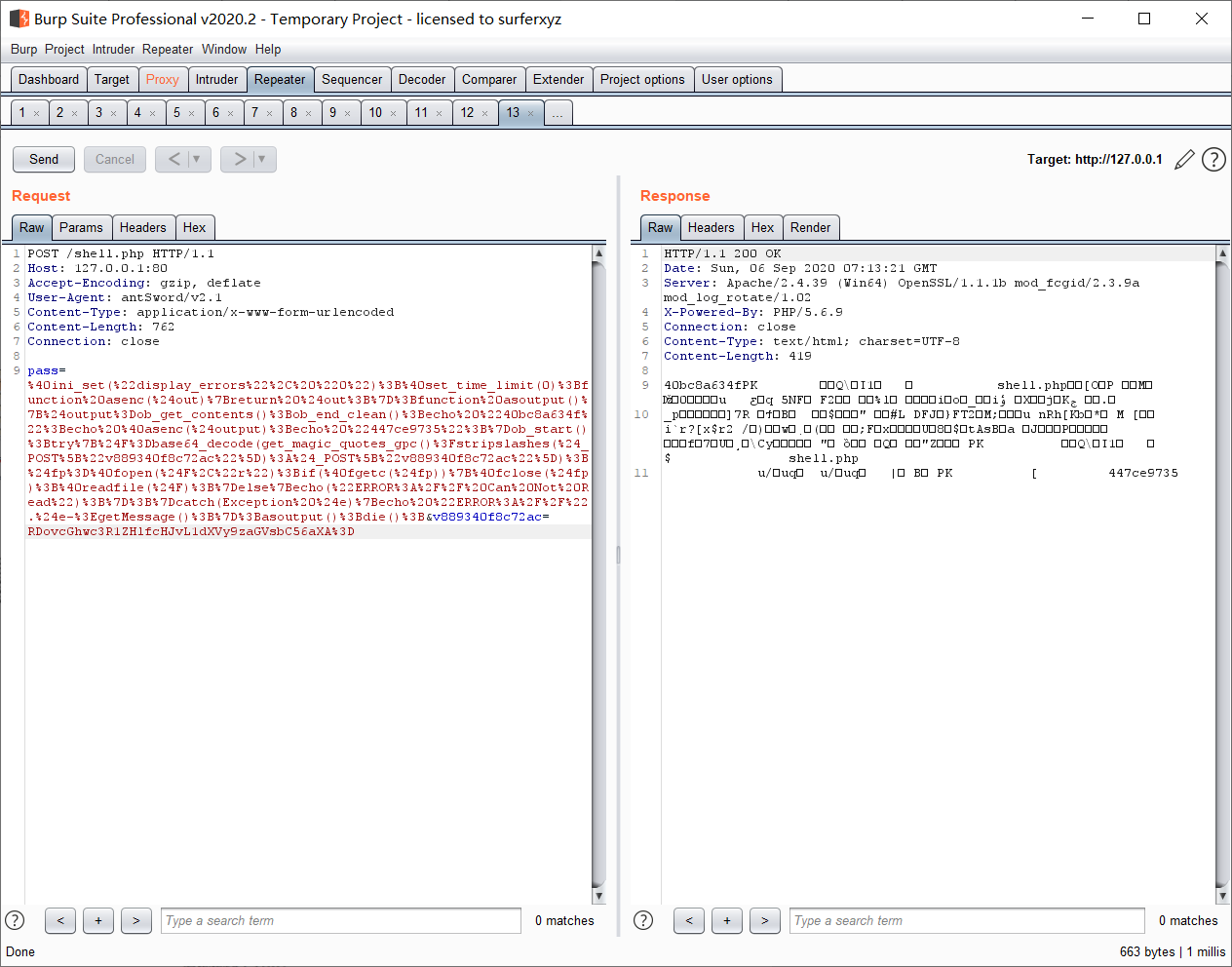
Task: Click response scrollbar up arrow
Action: pos(1222,252)
